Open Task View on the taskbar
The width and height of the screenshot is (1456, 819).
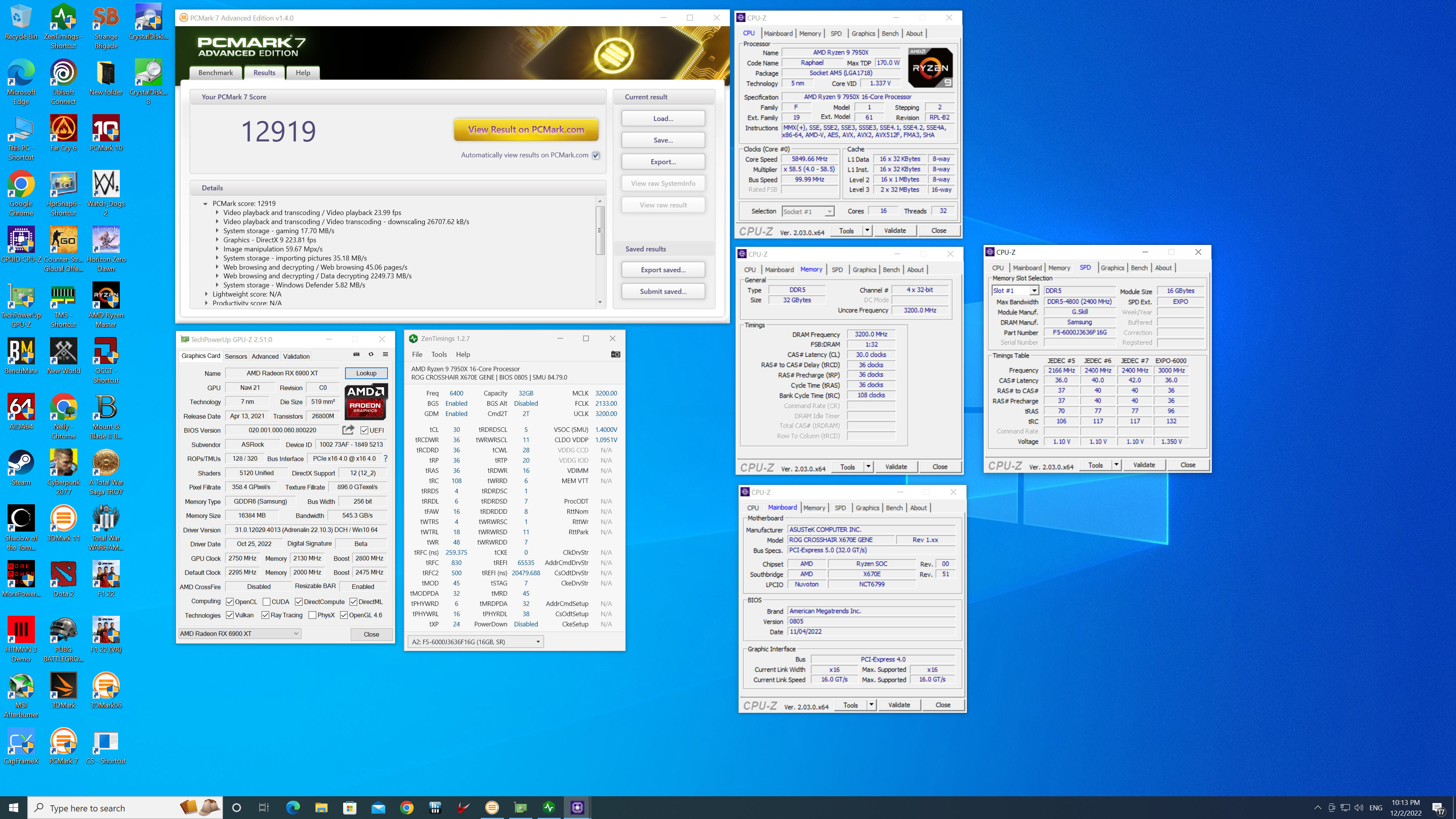(x=264, y=808)
